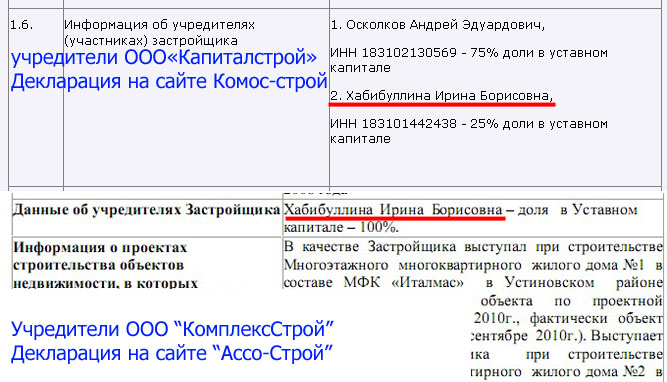Click 'Многоэтажного многоквартирного жилого дома №1' line

[x=464, y=265]
